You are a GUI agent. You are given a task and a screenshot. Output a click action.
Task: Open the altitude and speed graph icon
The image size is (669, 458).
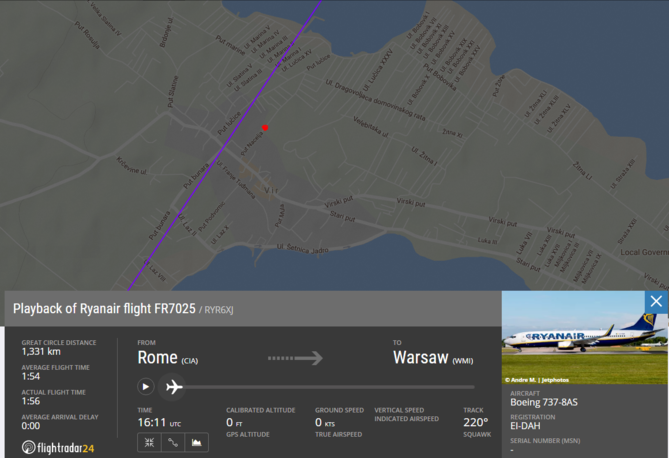(197, 442)
